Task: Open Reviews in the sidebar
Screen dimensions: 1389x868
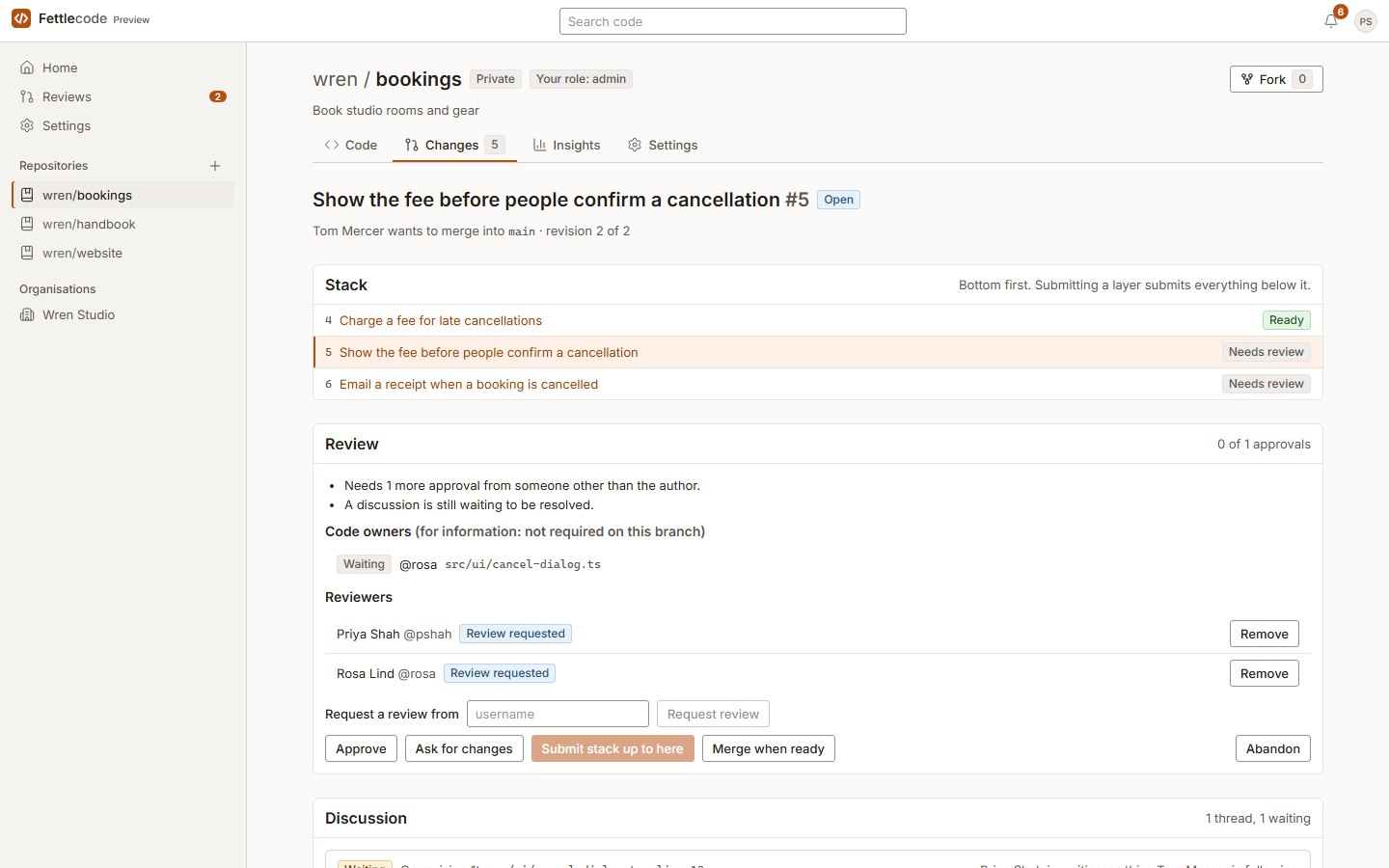Action: coord(123,96)
